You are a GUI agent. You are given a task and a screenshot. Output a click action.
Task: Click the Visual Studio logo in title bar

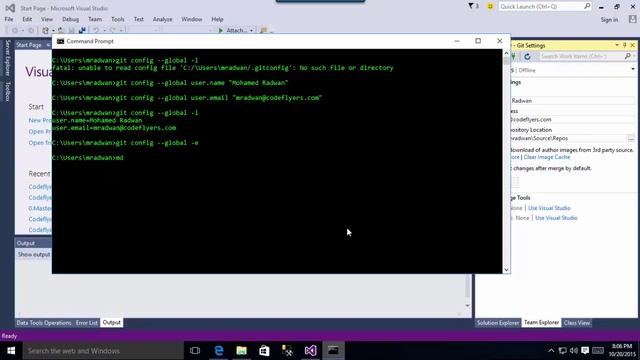click(x=10, y=8)
